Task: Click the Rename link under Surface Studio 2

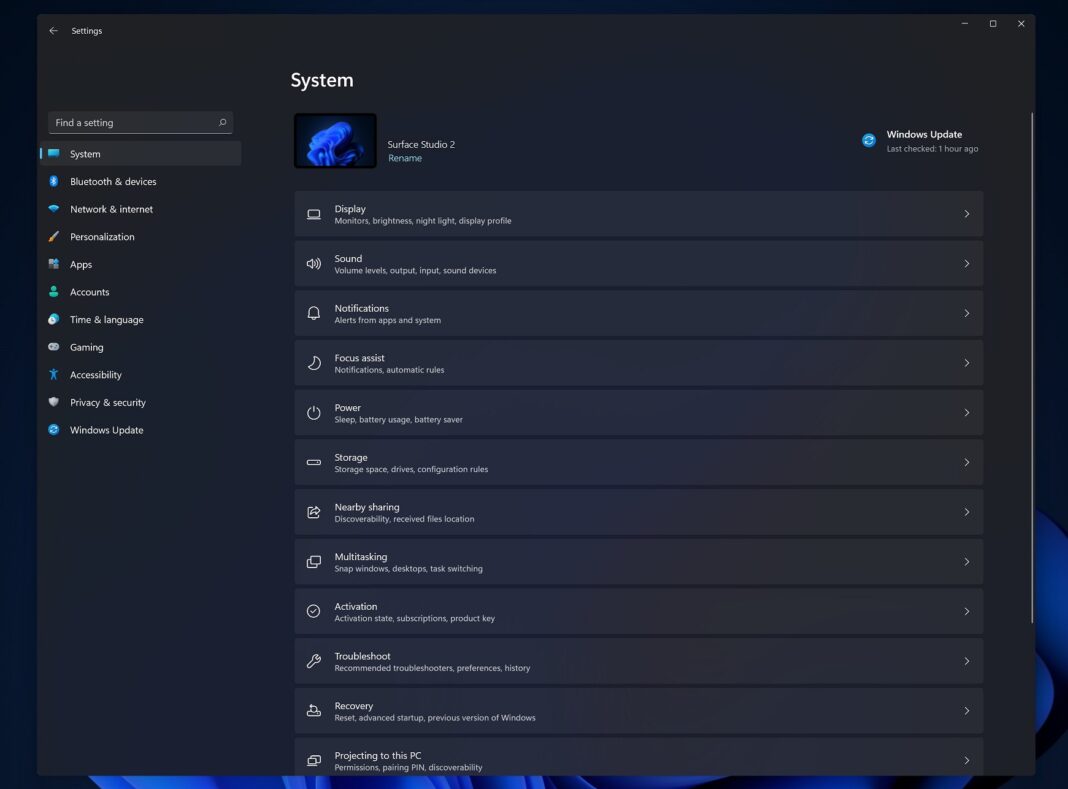Action: [x=404, y=157]
